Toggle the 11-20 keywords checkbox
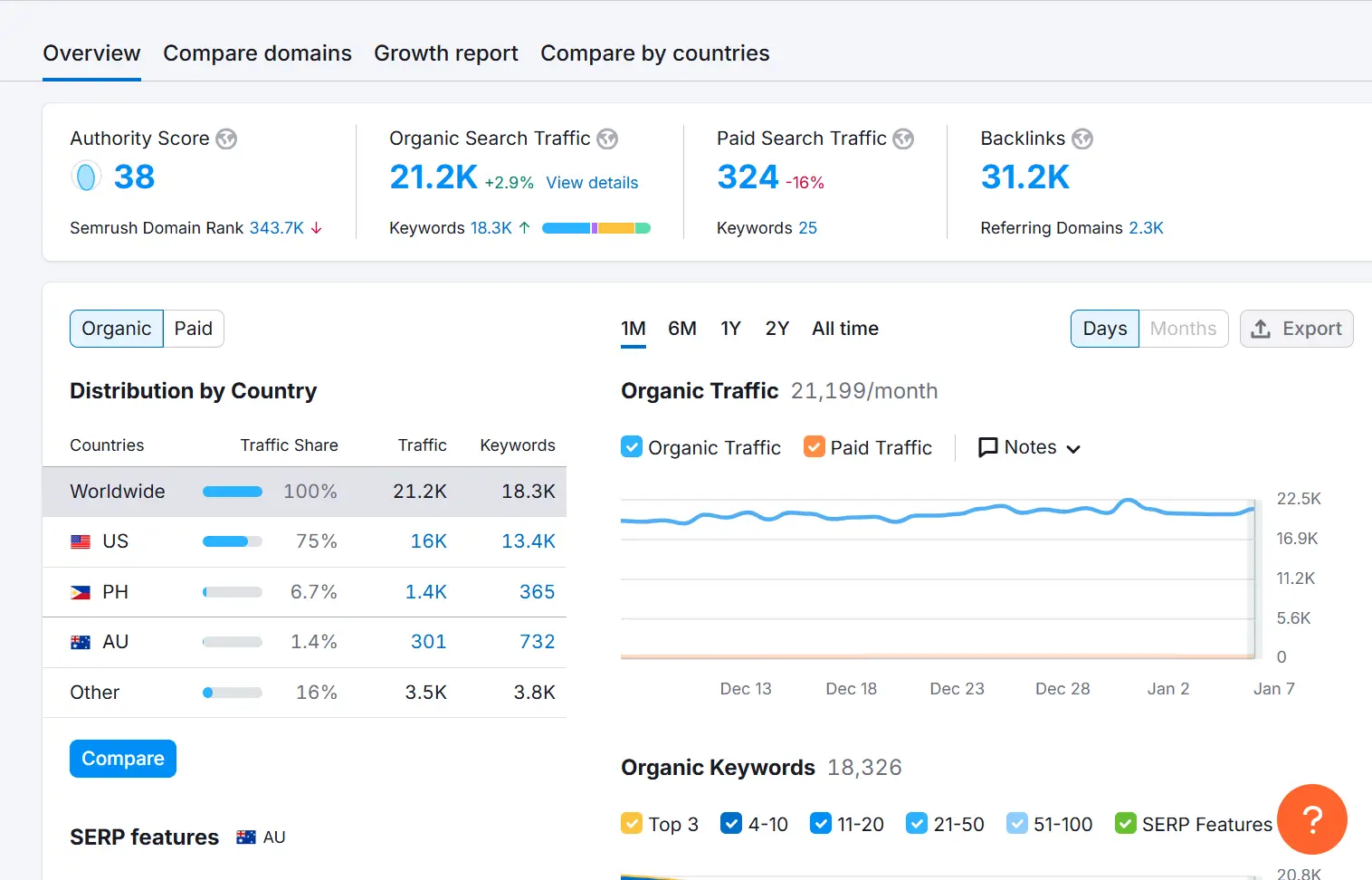Screen dimensions: 1372x880 (821, 823)
